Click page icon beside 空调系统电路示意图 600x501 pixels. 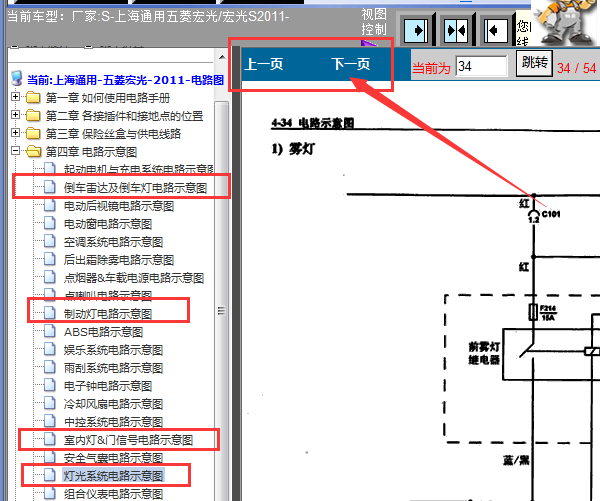[x=49, y=241]
